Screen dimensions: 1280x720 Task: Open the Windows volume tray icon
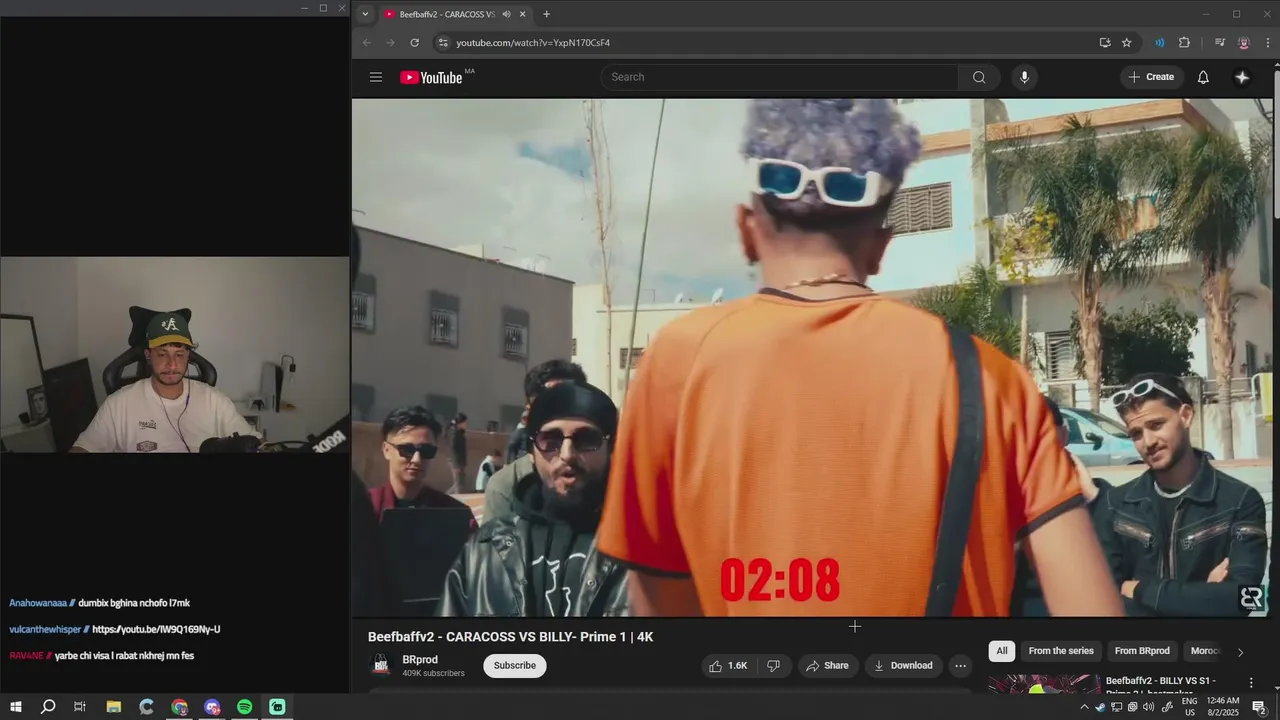click(1149, 707)
